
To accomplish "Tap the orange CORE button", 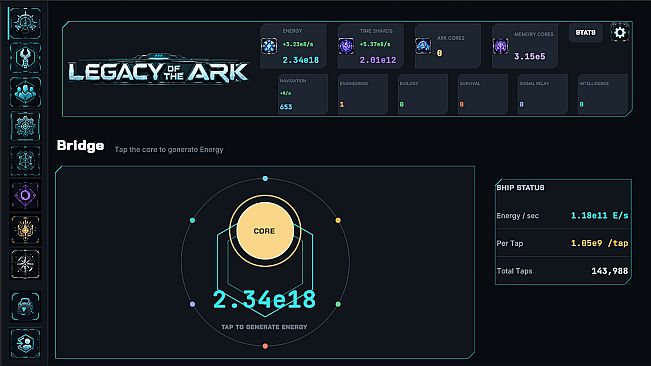I will (265, 231).
